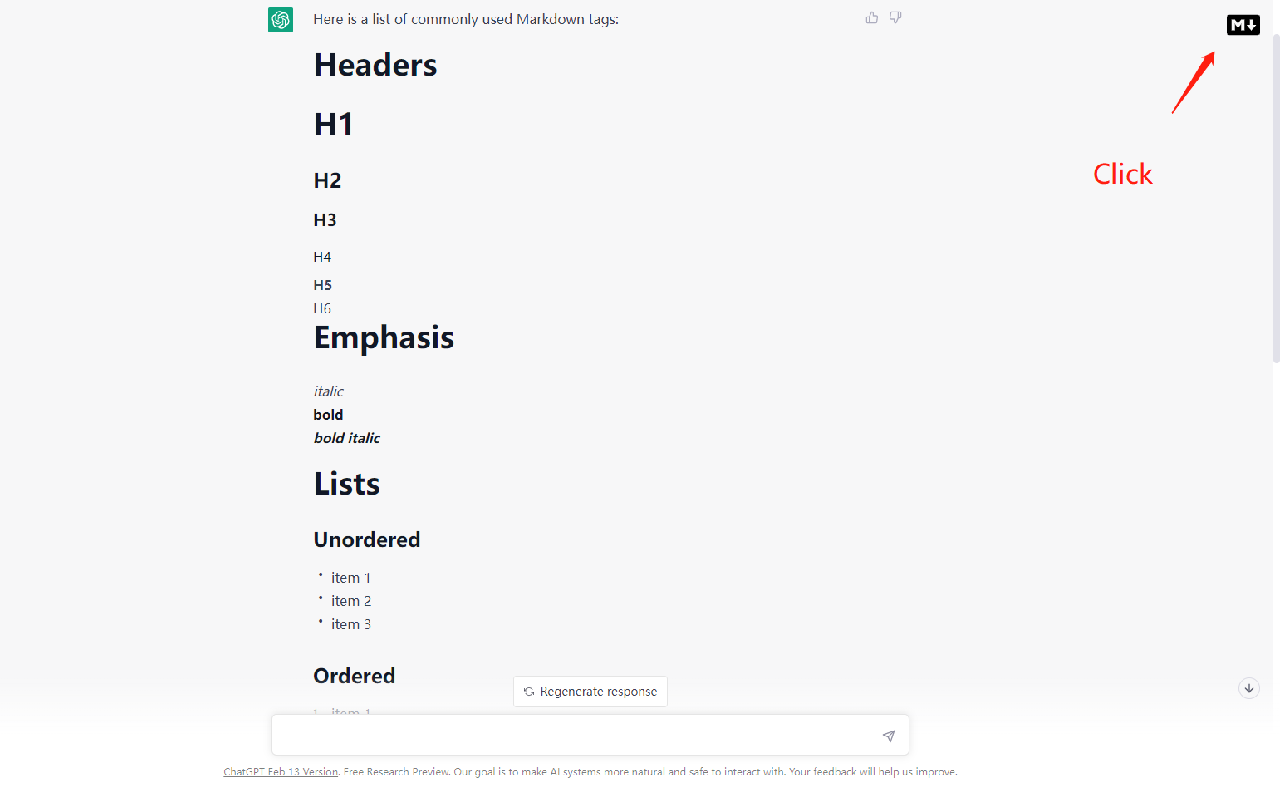This screenshot has height=800, width=1280.
Task: Click the Headers heading
Action: (375, 64)
